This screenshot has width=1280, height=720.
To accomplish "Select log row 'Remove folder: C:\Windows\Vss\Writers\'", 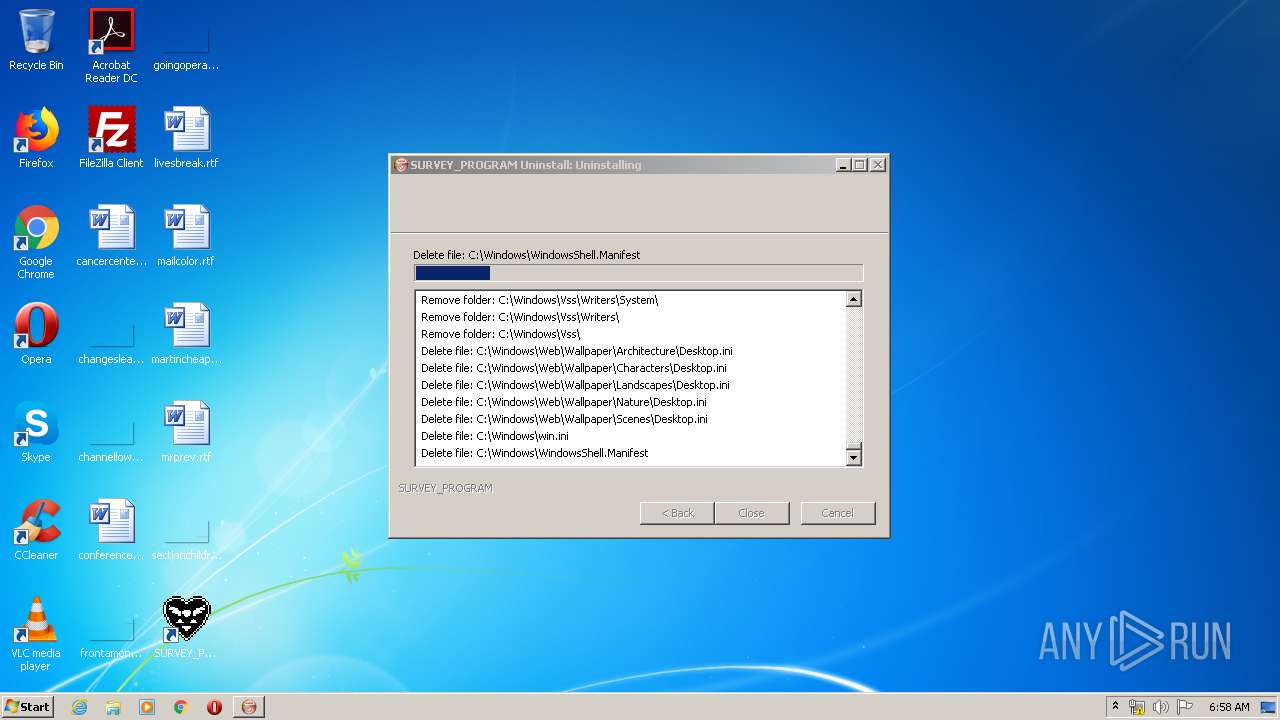I will tap(631, 317).
